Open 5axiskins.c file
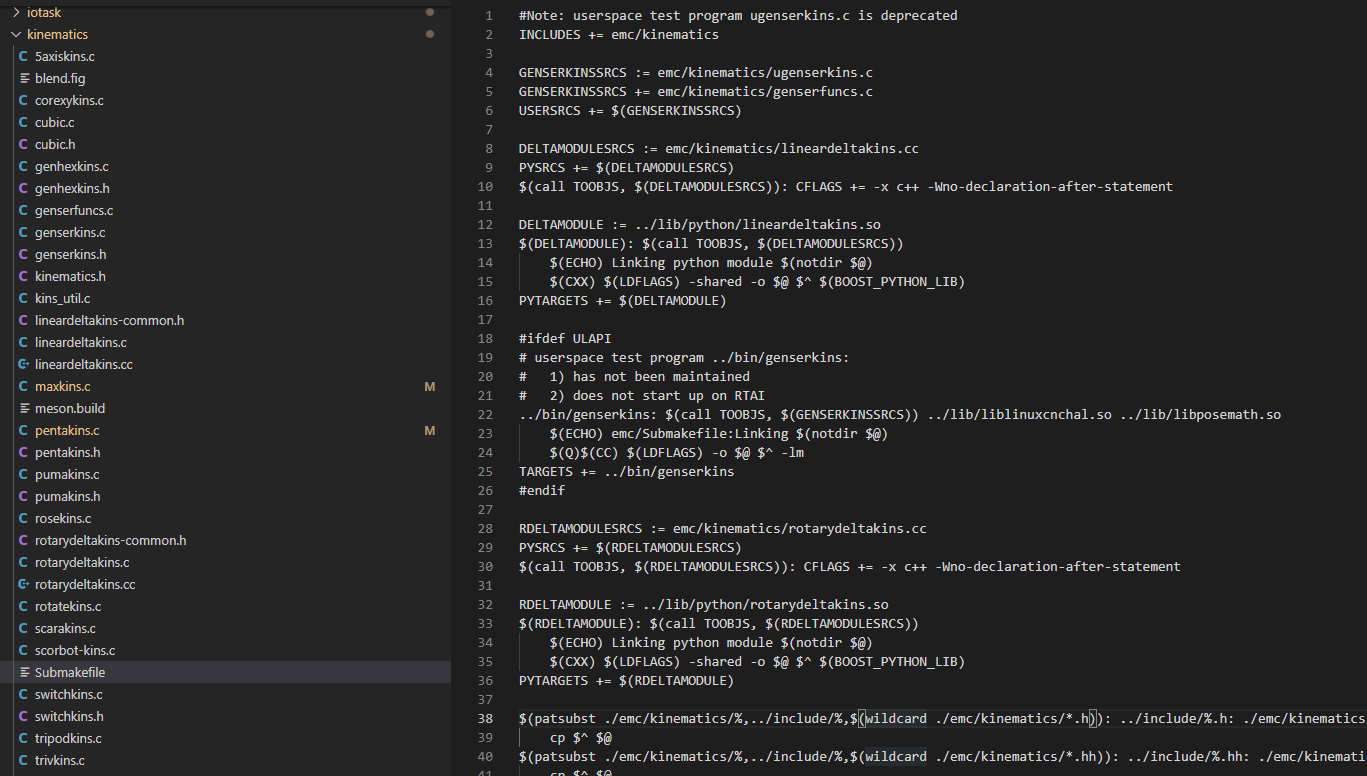Viewport: 1367px width, 776px height. 65,56
